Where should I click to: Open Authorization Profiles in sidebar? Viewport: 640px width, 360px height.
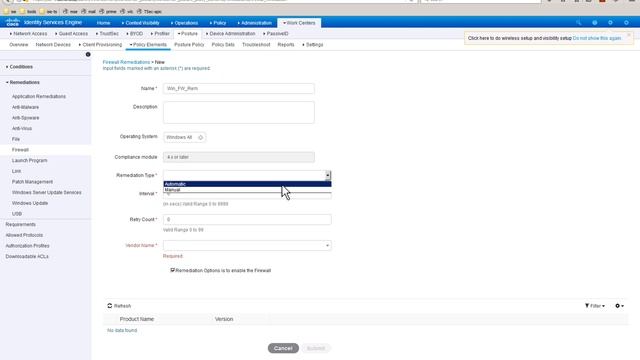point(27,246)
